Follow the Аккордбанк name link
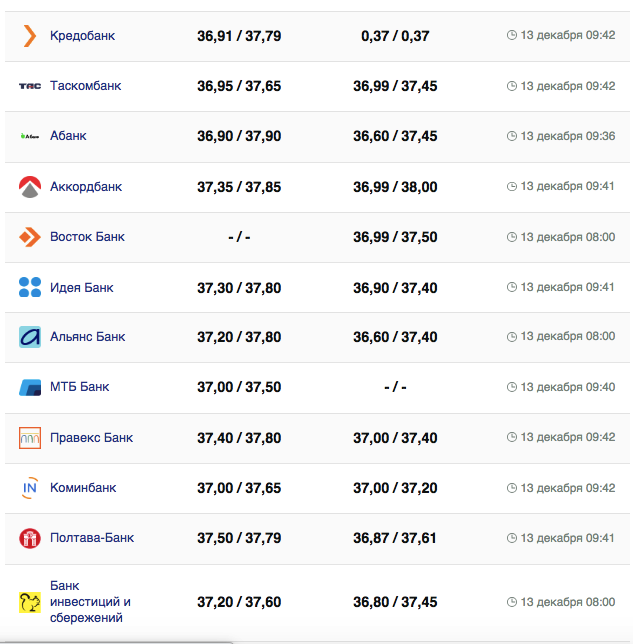 pyautogui.click(x=85, y=187)
